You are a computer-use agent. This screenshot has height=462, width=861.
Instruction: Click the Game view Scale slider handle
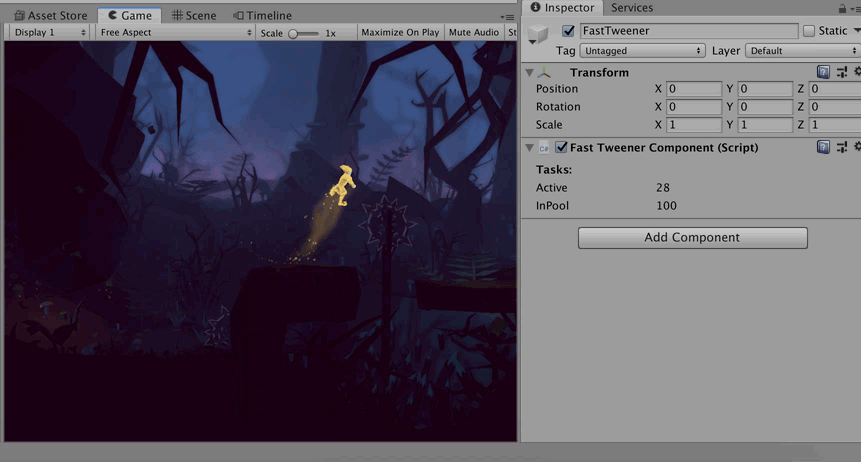coord(293,34)
